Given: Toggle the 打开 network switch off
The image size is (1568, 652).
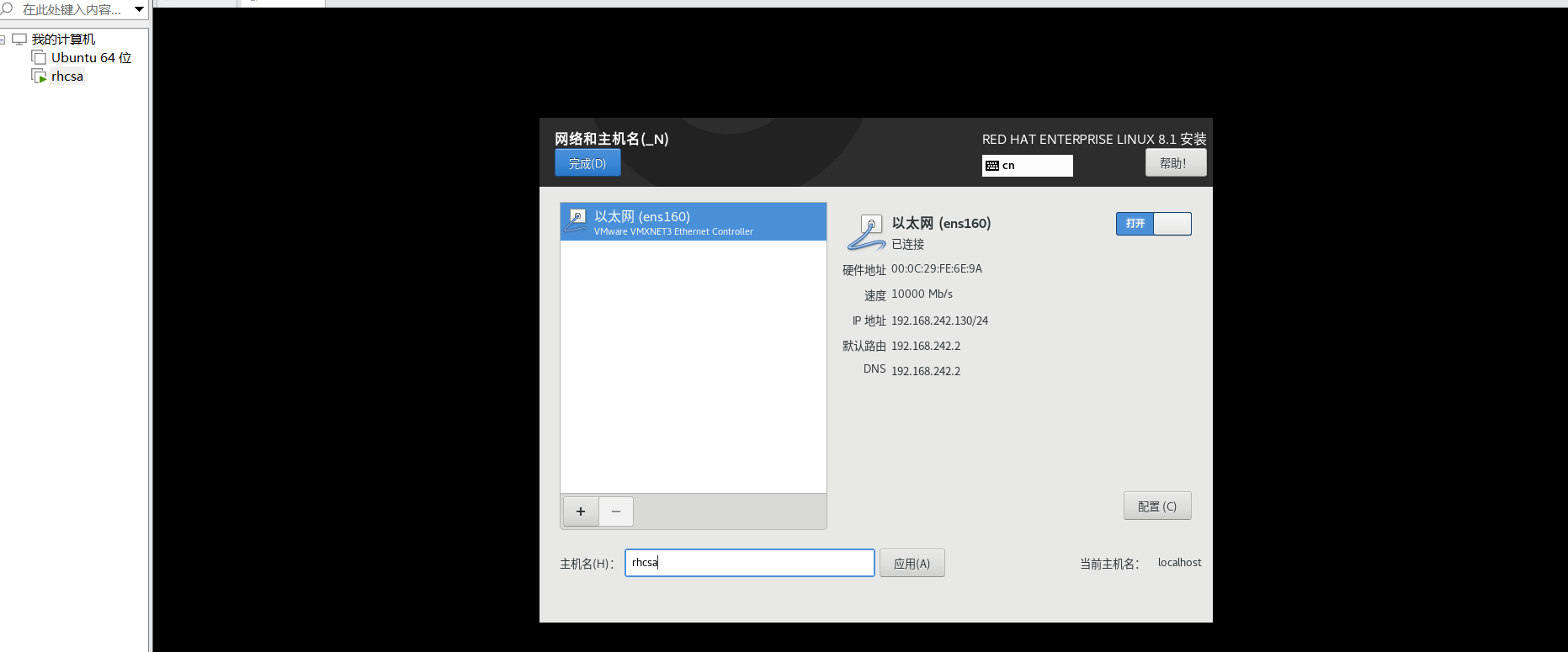Looking at the screenshot, I should (x=1154, y=224).
